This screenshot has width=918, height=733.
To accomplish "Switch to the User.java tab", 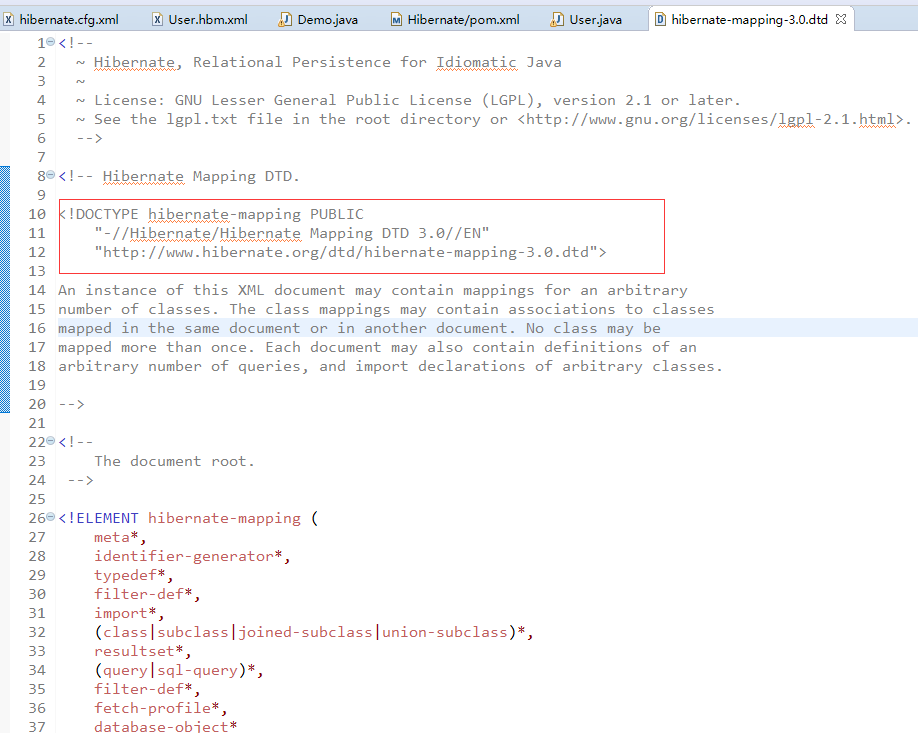I will (x=587, y=19).
